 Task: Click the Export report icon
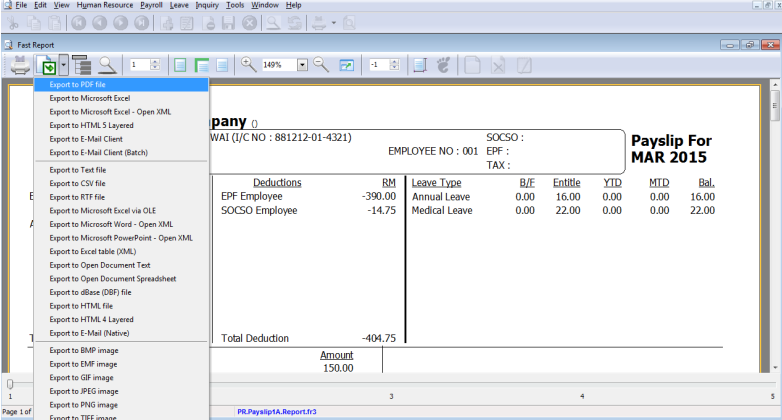click(46, 66)
